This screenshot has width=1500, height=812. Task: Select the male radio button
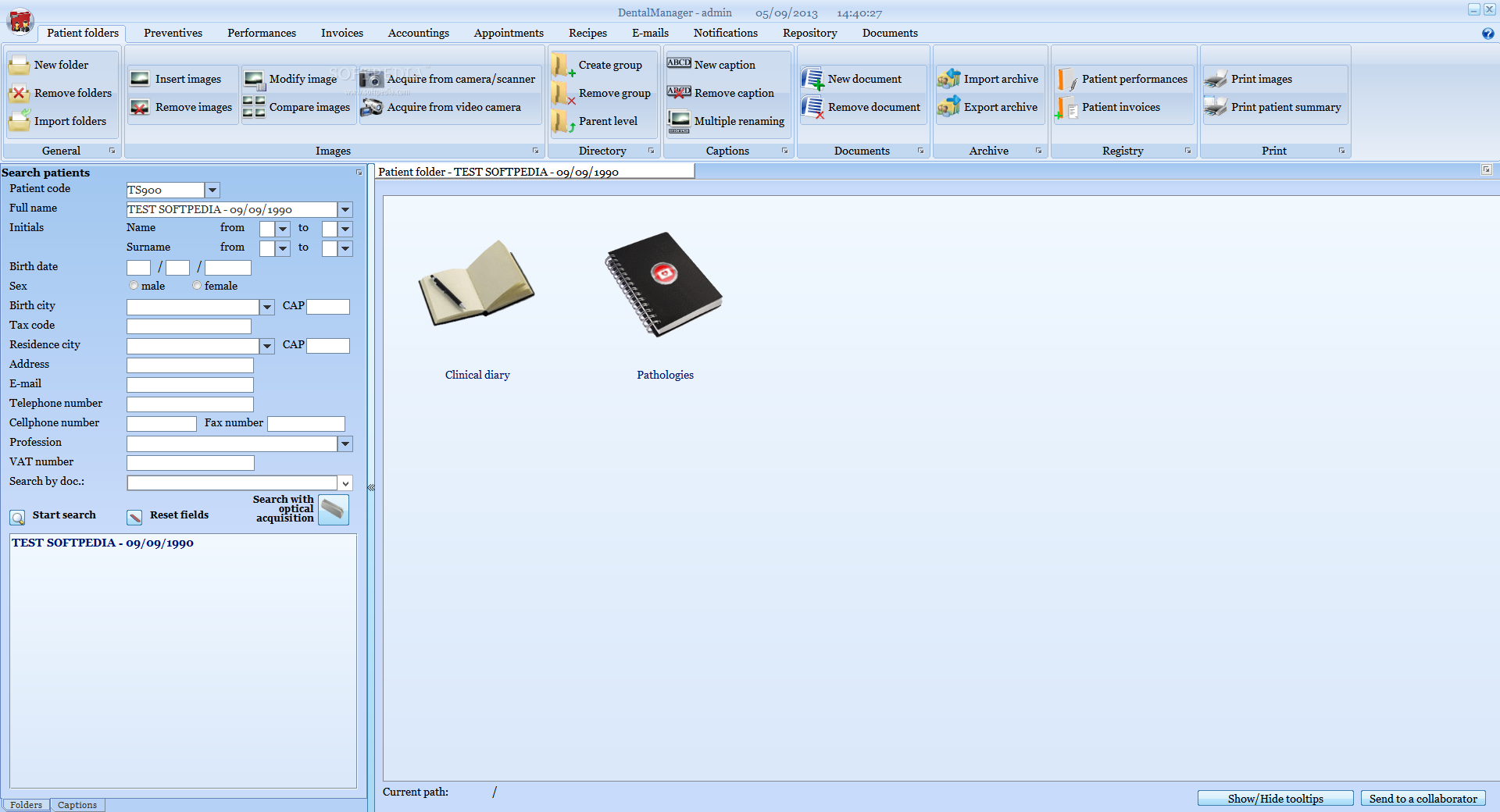(134, 286)
